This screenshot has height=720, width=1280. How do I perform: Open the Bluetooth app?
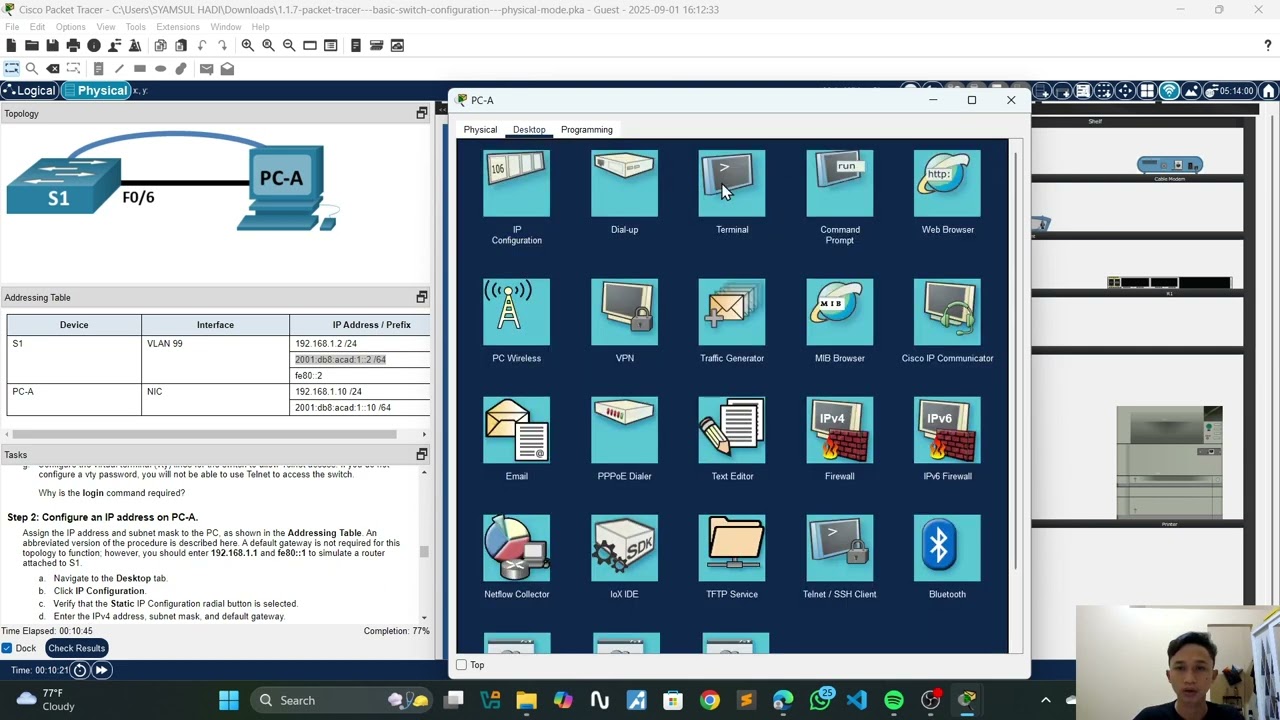pos(947,548)
